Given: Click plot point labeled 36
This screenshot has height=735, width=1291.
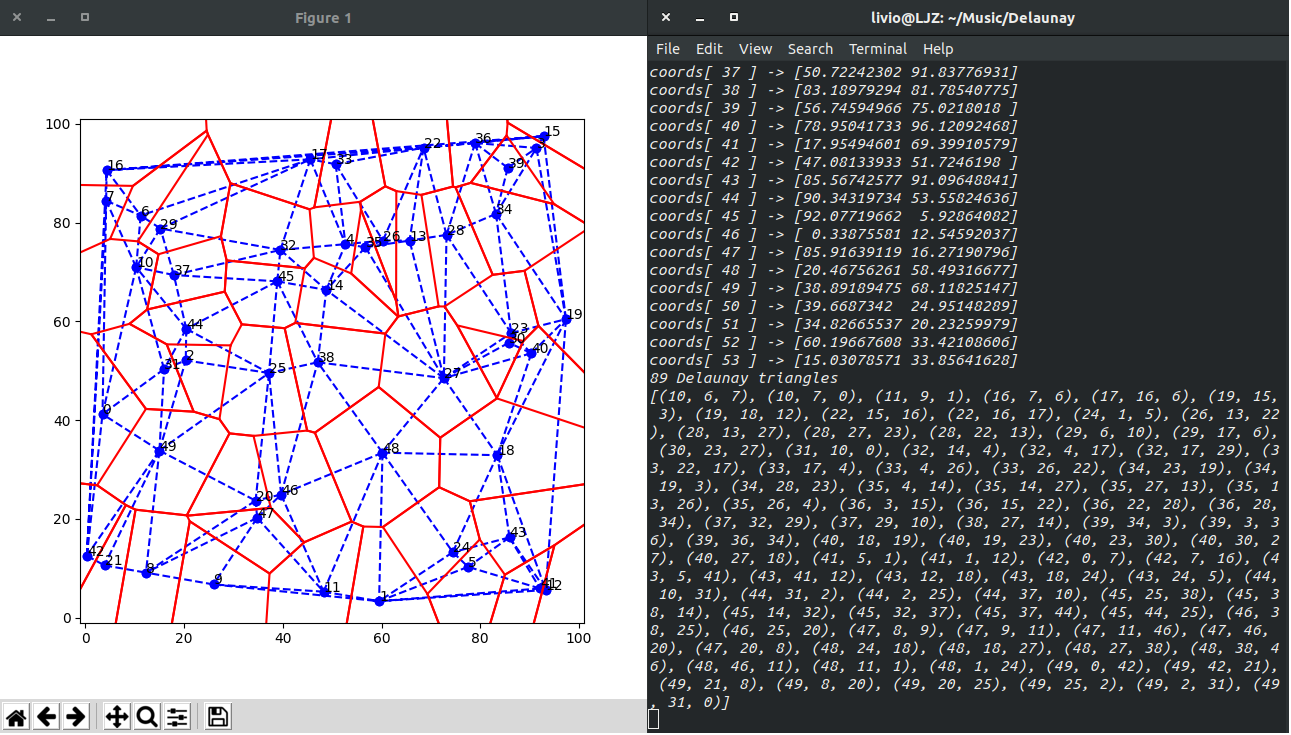Looking at the screenshot, I should click(475, 143).
